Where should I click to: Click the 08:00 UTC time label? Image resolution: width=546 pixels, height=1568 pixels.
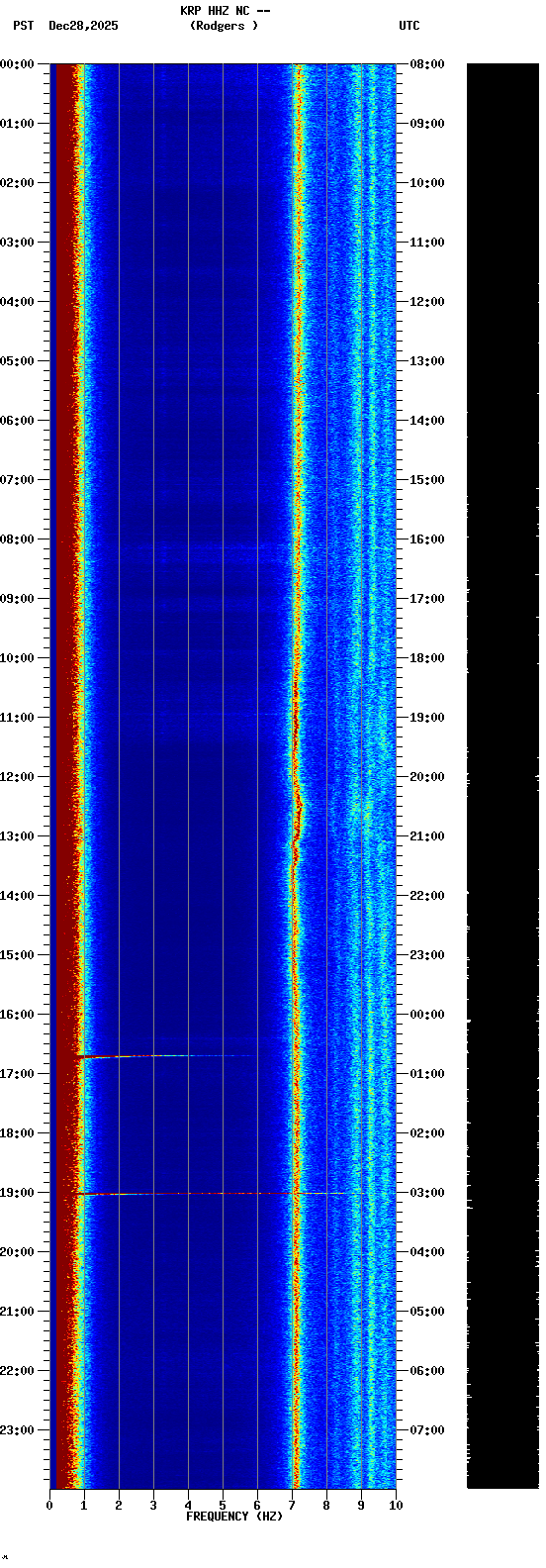tap(427, 64)
